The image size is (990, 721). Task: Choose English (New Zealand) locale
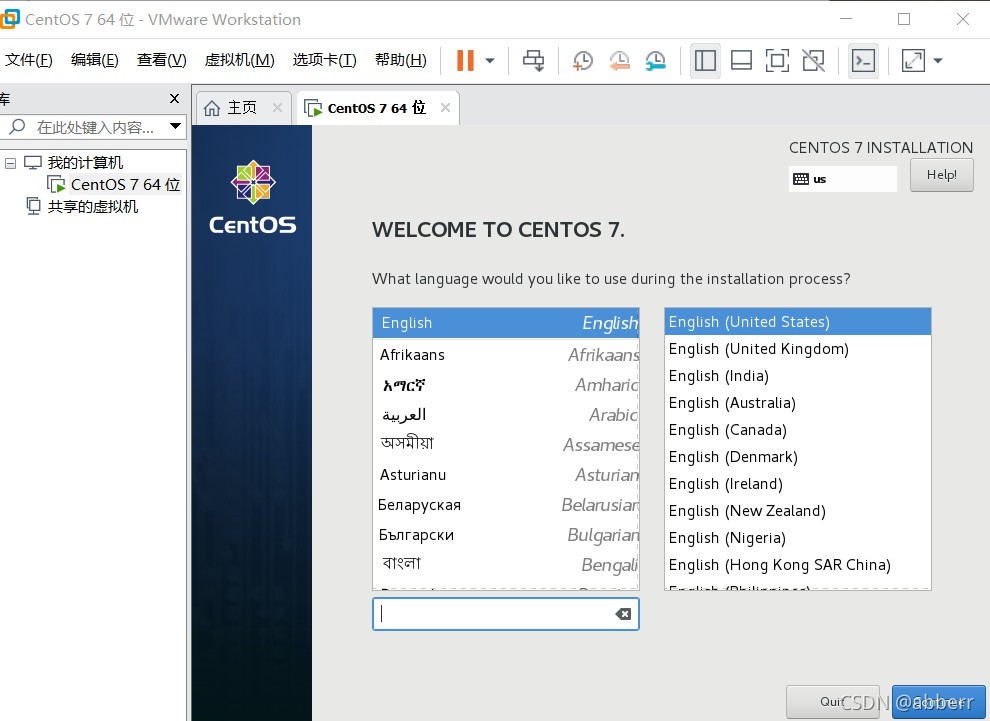[x=797, y=511]
